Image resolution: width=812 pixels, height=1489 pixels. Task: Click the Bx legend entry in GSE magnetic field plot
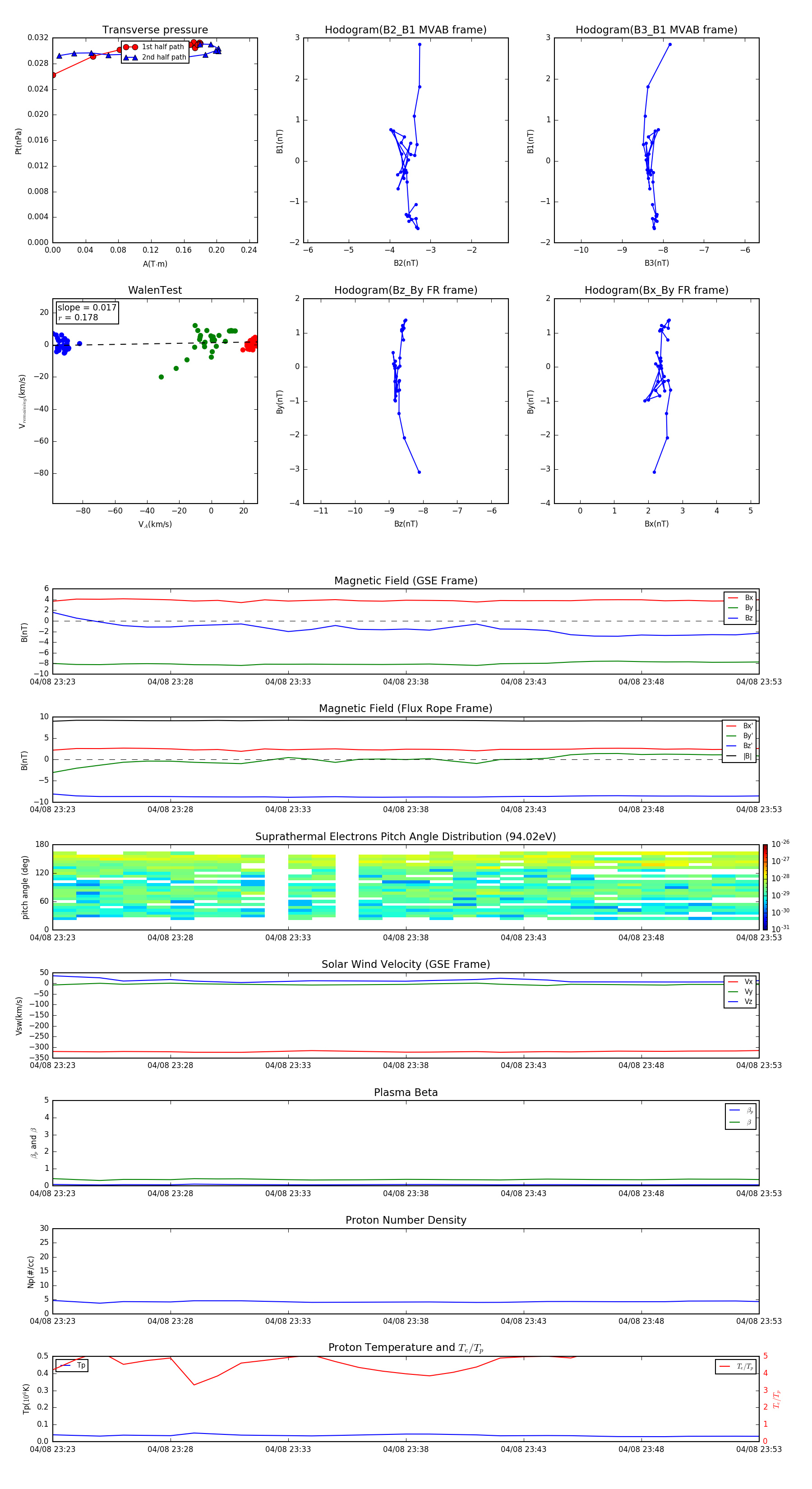(x=740, y=598)
